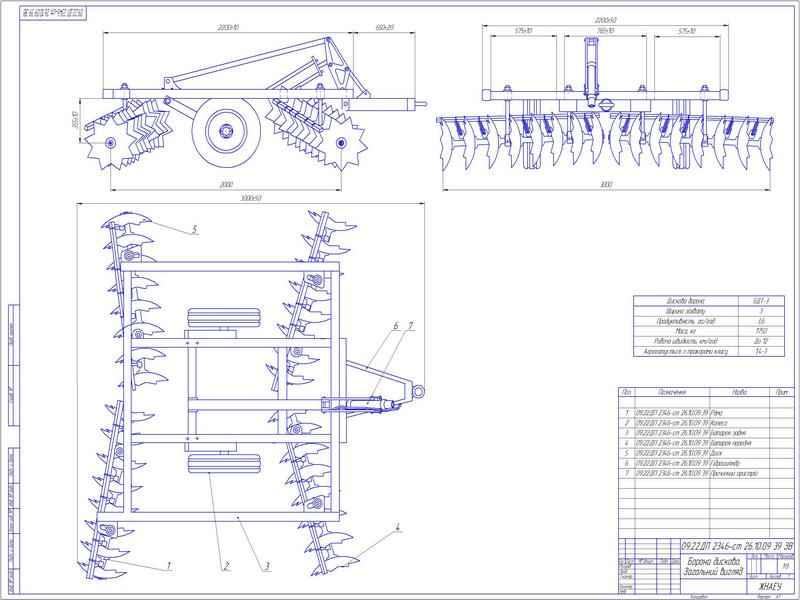
Task: Click the "1750" mass value cell
Action: pos(761,331)
